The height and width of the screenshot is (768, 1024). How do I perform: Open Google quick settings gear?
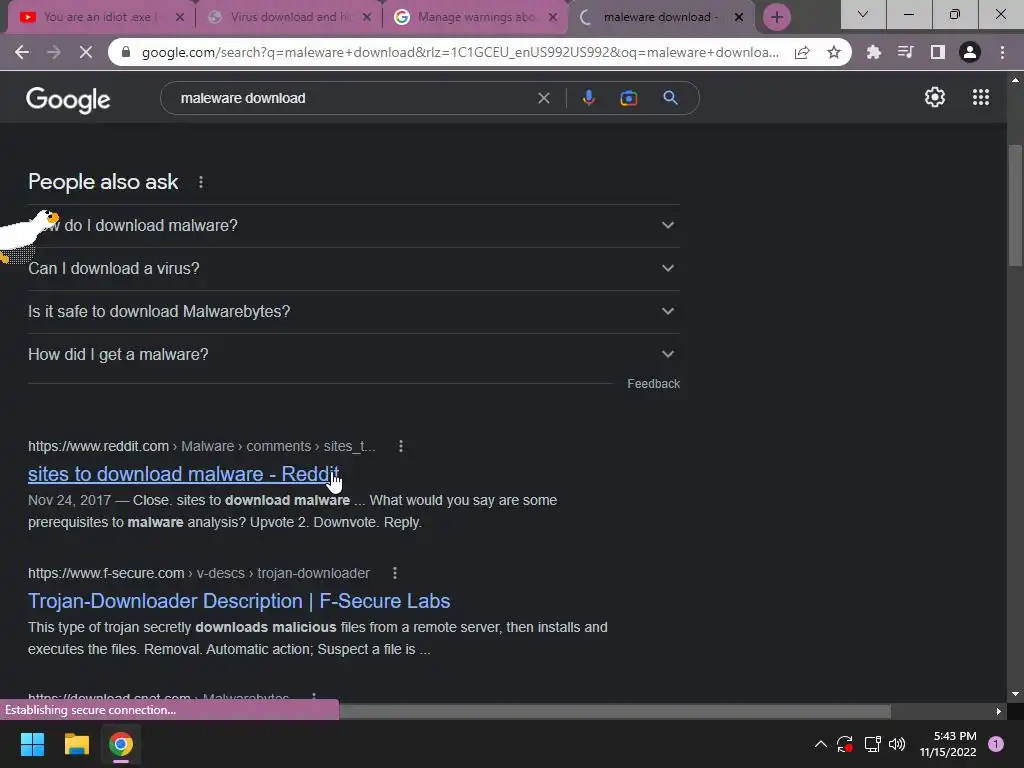pyautogui.click(x=935, y=97)
